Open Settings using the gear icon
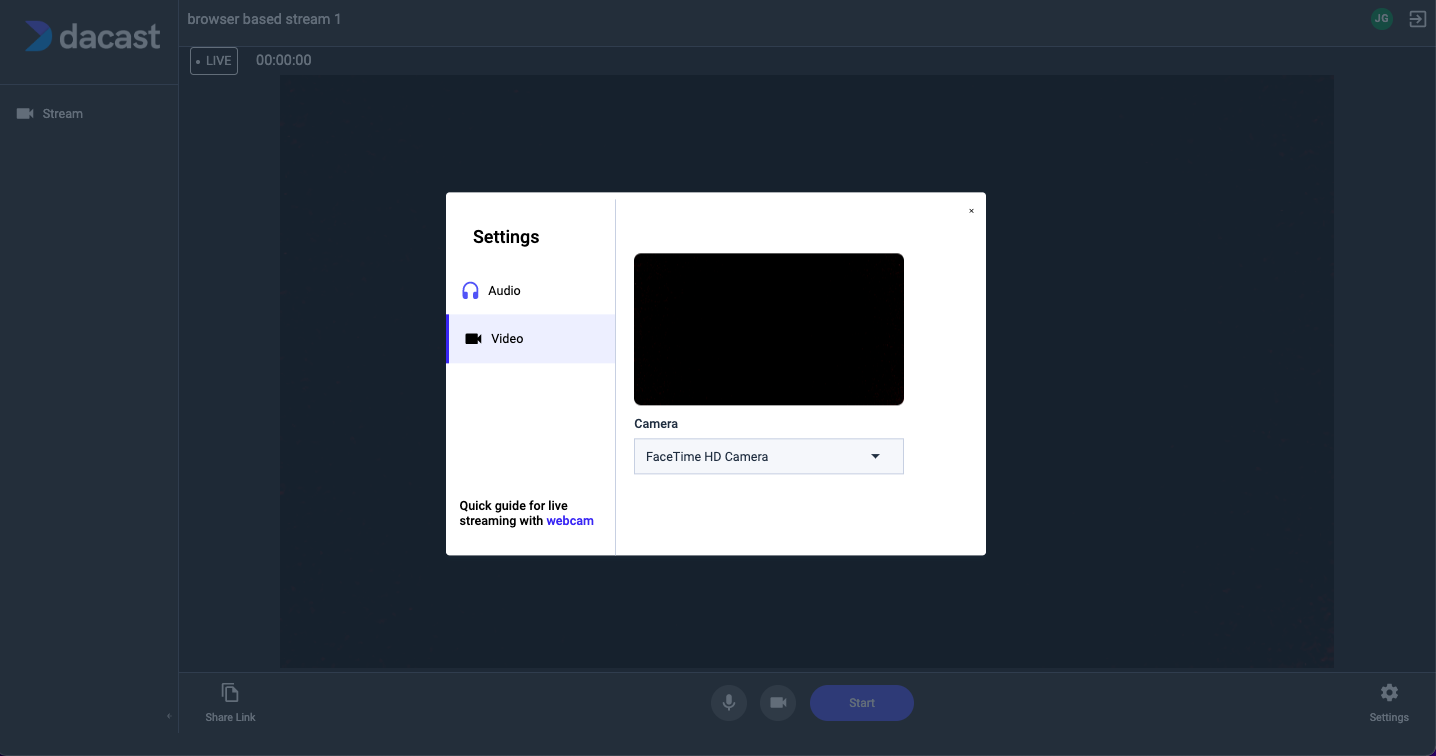 point(1389,692)
